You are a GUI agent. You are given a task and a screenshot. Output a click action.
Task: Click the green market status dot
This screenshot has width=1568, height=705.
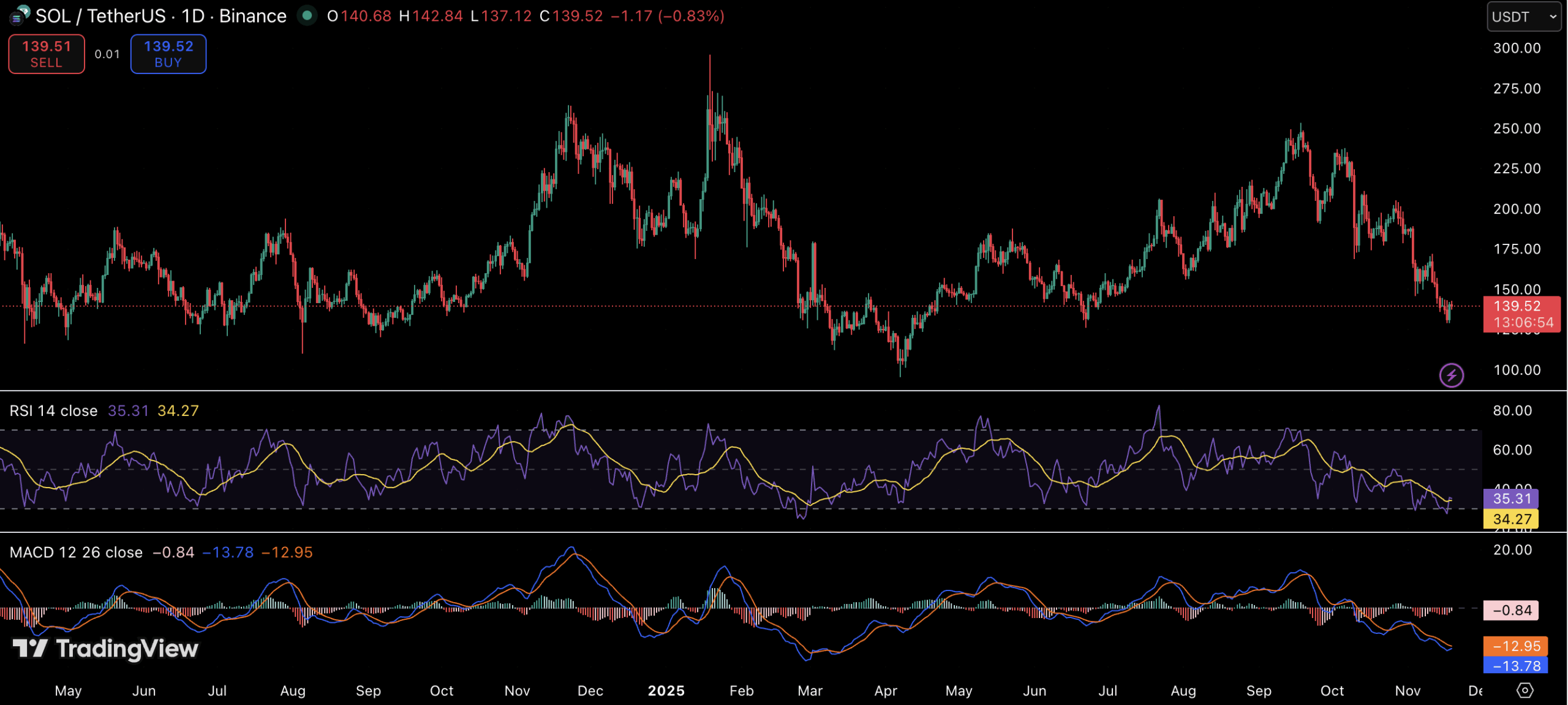tap(307, 15)
